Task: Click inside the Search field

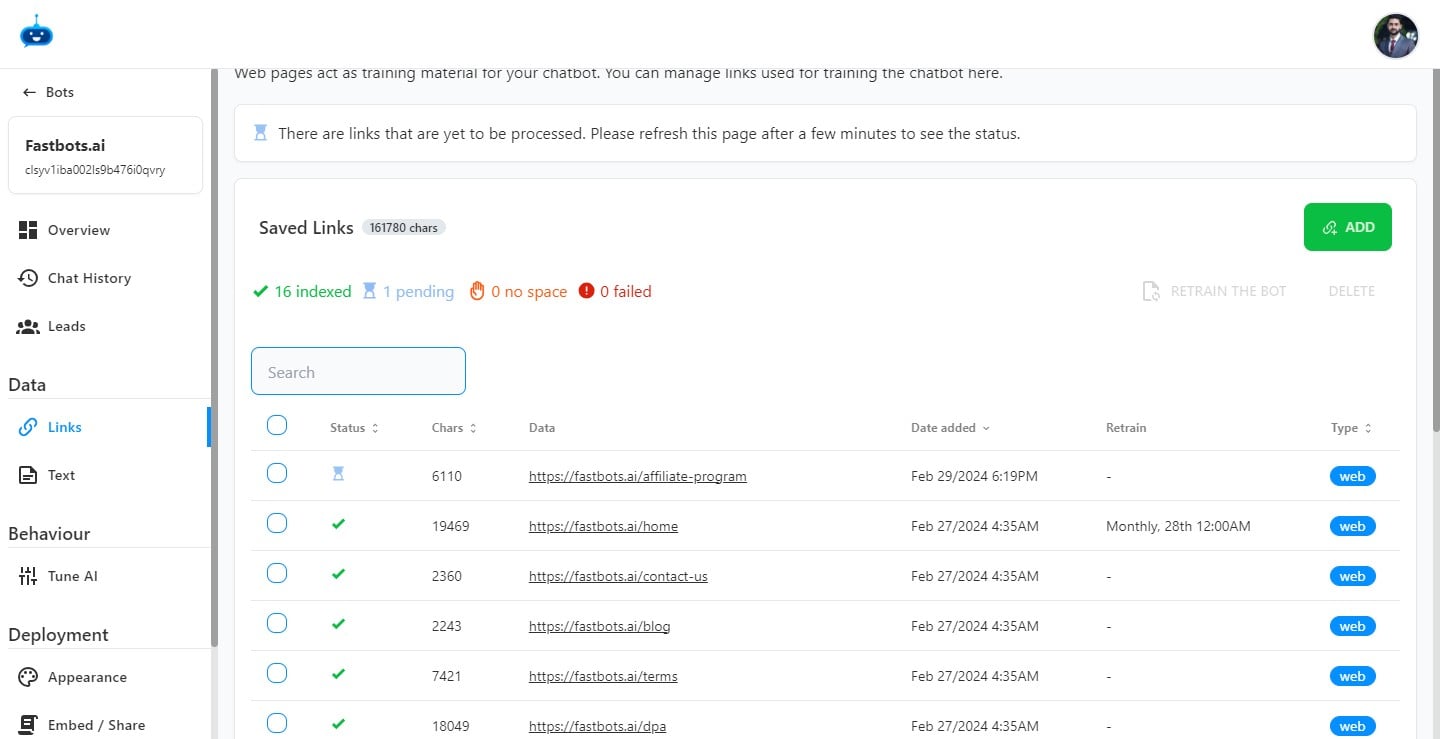Action: tap(358, 371)
